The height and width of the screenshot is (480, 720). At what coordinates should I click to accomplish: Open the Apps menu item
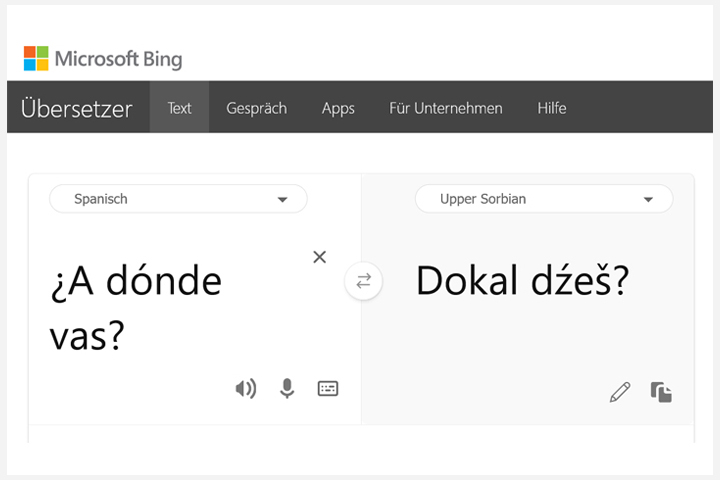pos(338,108)
